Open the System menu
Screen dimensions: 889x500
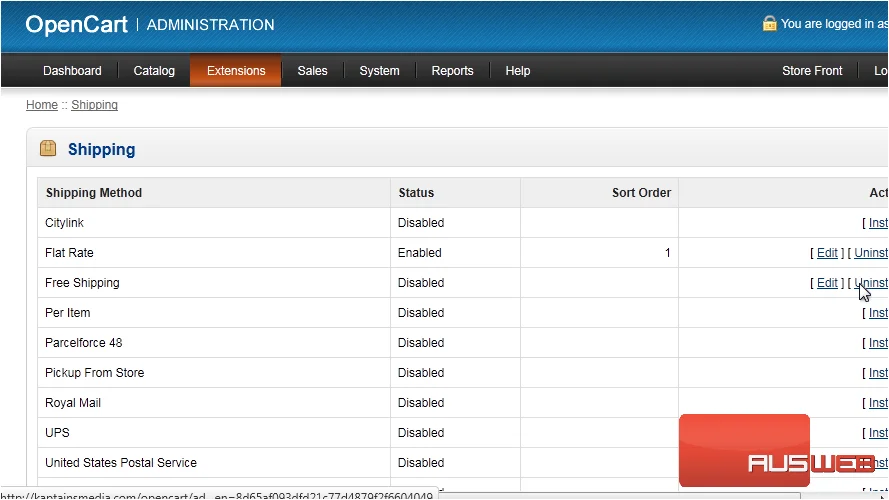click(379, 71)
